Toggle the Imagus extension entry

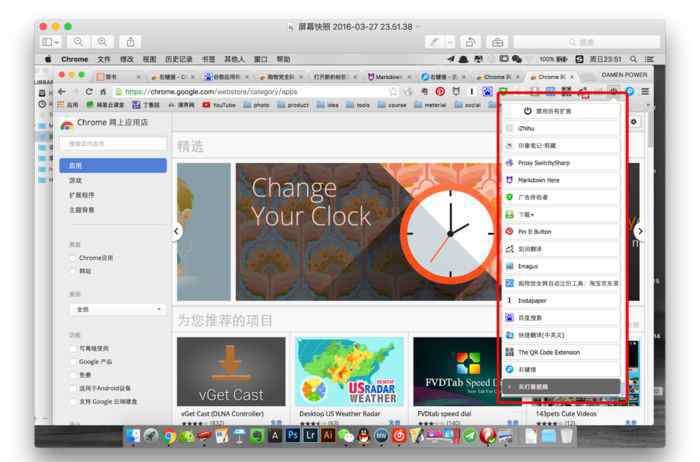click(x=561, y=266)
